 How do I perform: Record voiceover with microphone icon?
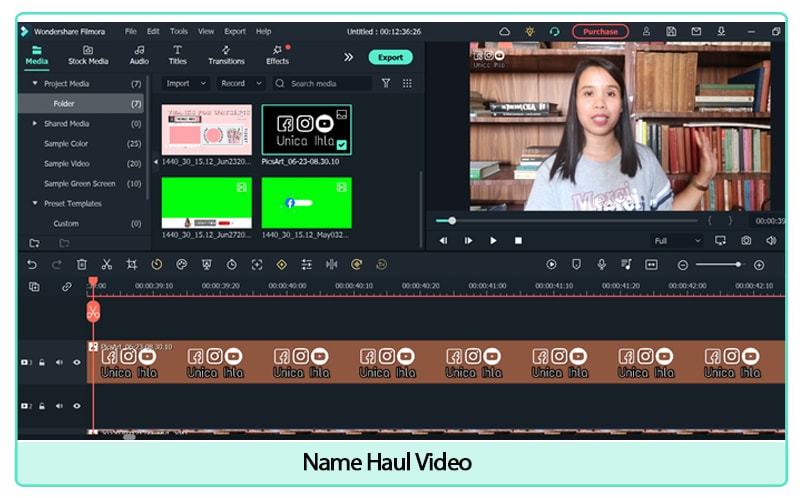click(x=602, y=264)
